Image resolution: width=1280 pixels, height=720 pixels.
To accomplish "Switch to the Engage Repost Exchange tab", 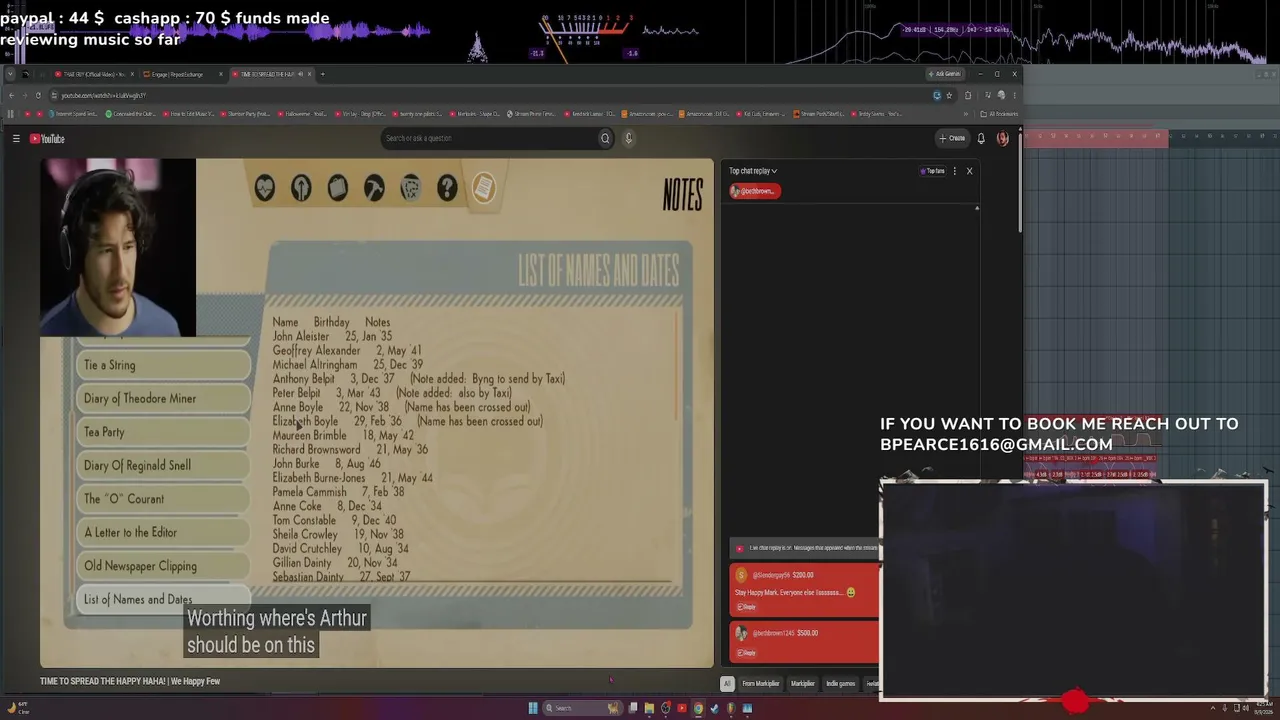I will click(x=184, y=74).
